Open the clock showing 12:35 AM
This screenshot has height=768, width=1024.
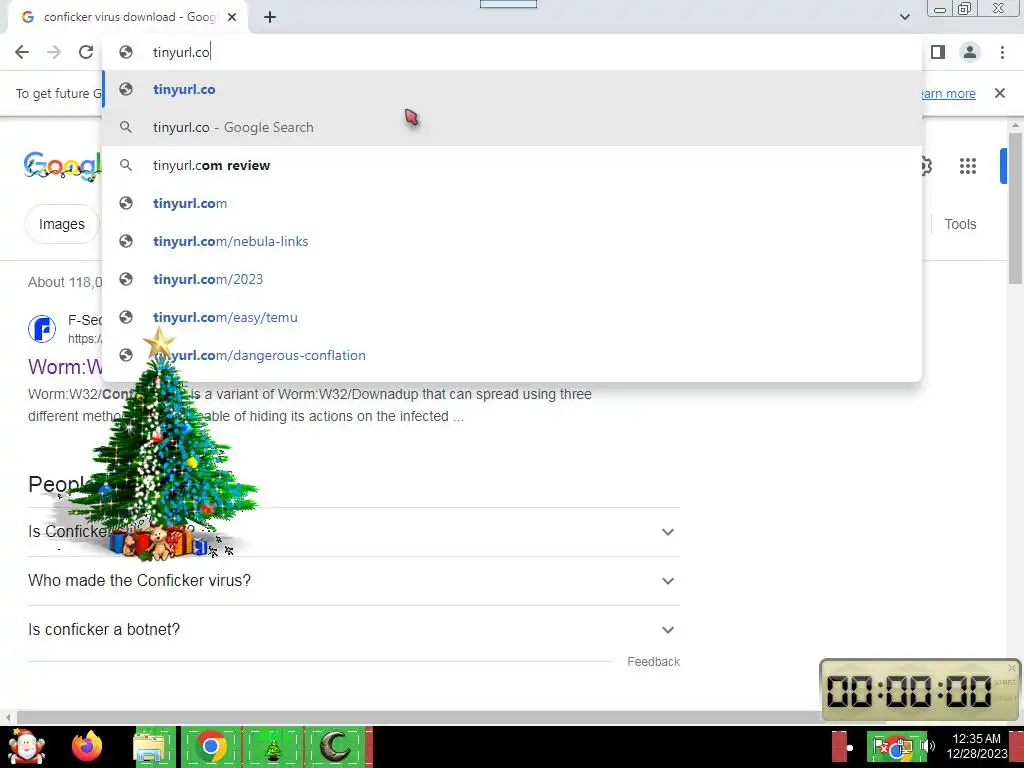tap(976, 746)
